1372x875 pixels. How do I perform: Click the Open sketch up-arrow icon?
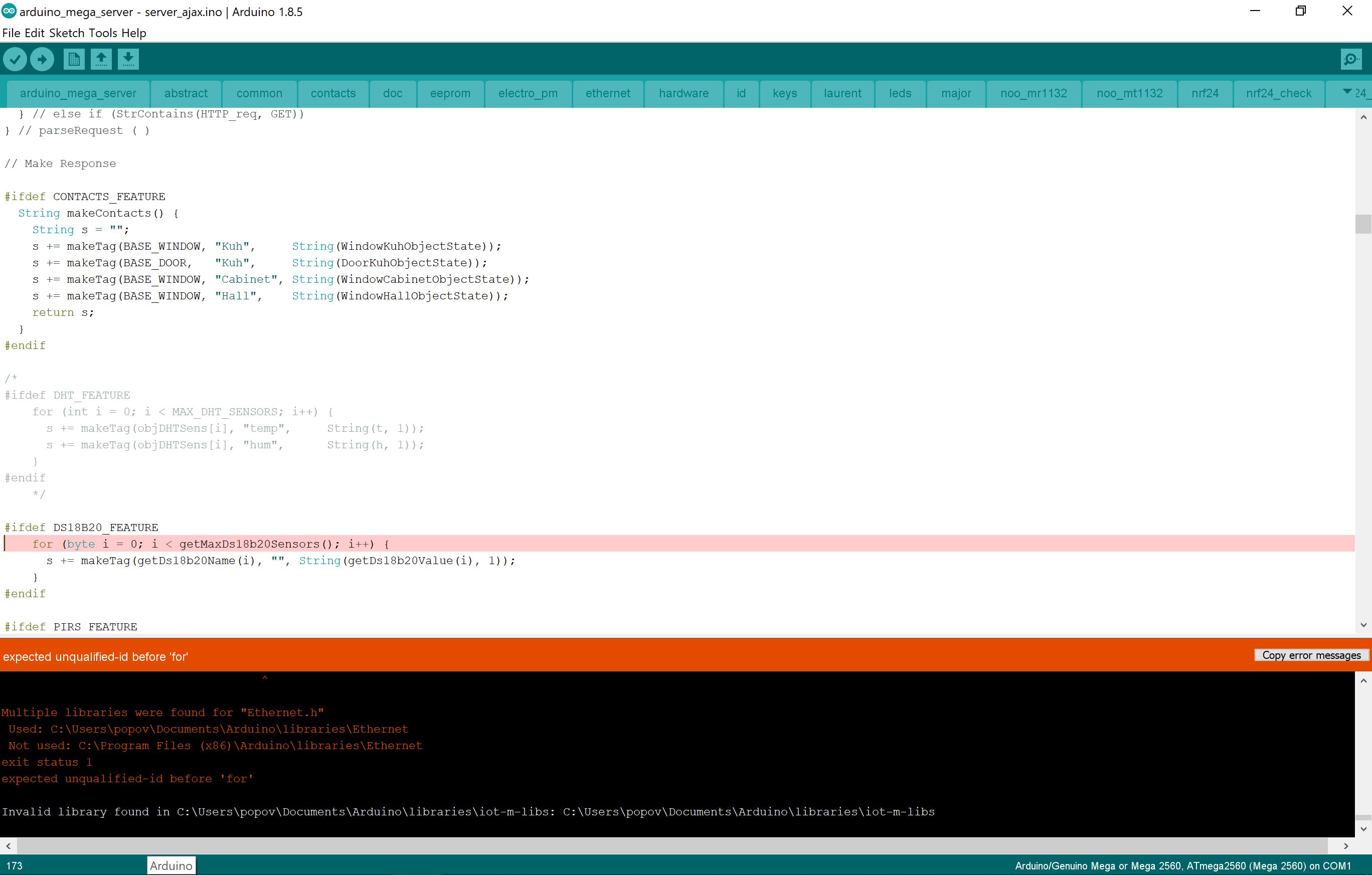point(101,59)
